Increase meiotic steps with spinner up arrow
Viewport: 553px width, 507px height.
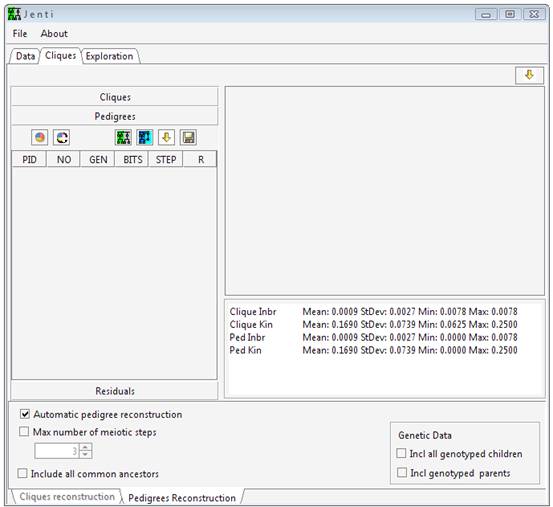coord(85,447)
